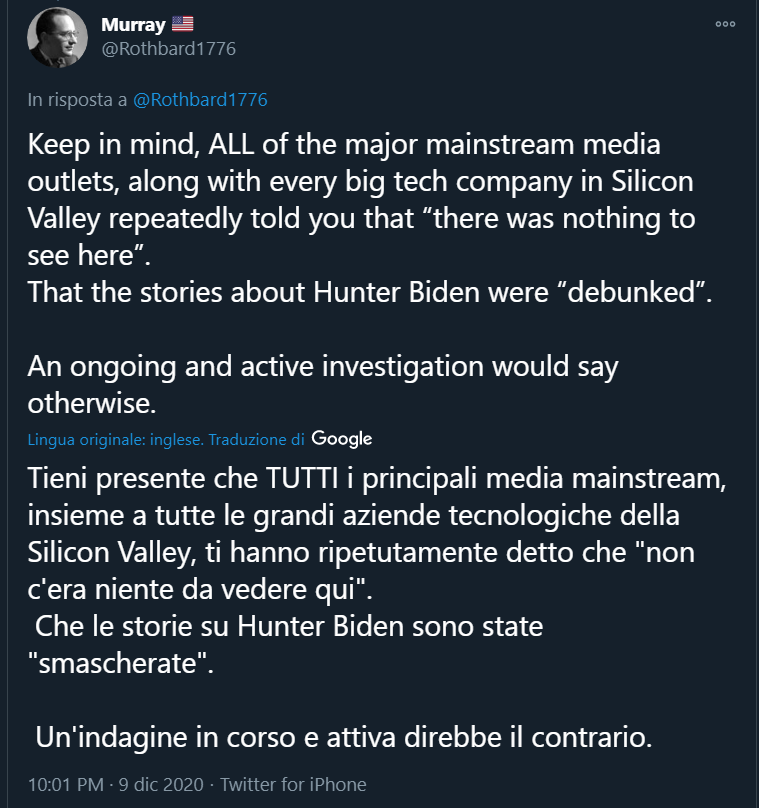Open the blue @Rothbard1776 reply mention

tap(200, 99)
